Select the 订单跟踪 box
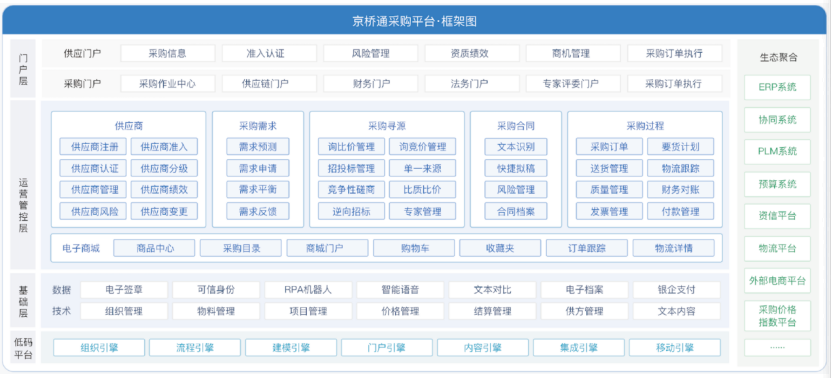 [x=587, y=248]
